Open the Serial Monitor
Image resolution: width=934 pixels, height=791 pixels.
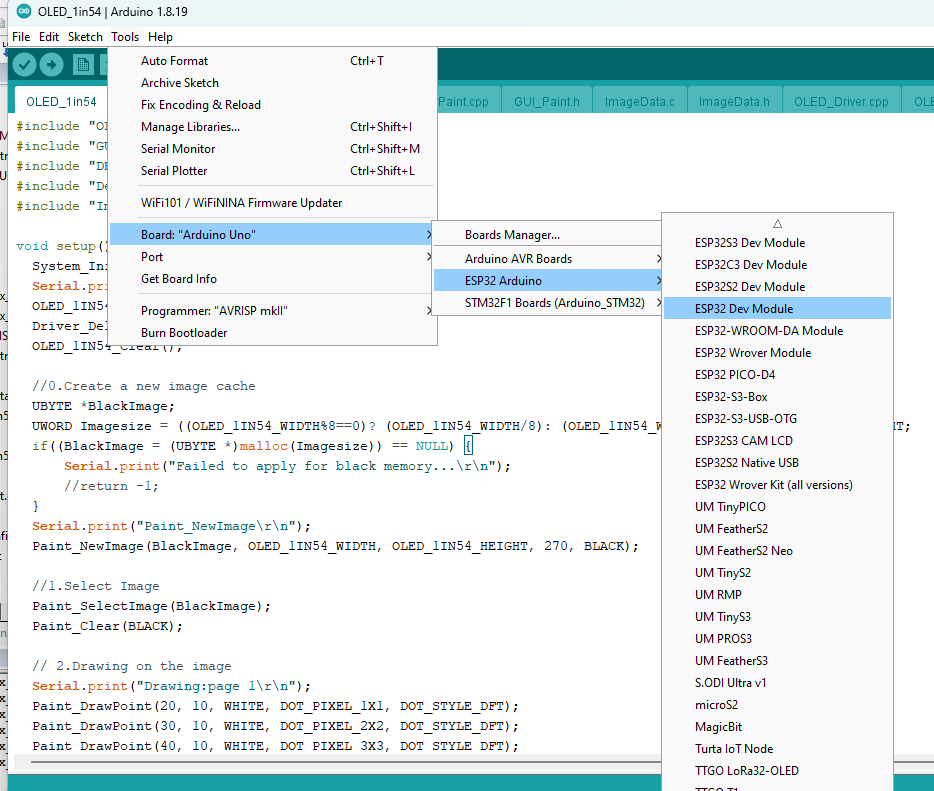coord(273,149)
